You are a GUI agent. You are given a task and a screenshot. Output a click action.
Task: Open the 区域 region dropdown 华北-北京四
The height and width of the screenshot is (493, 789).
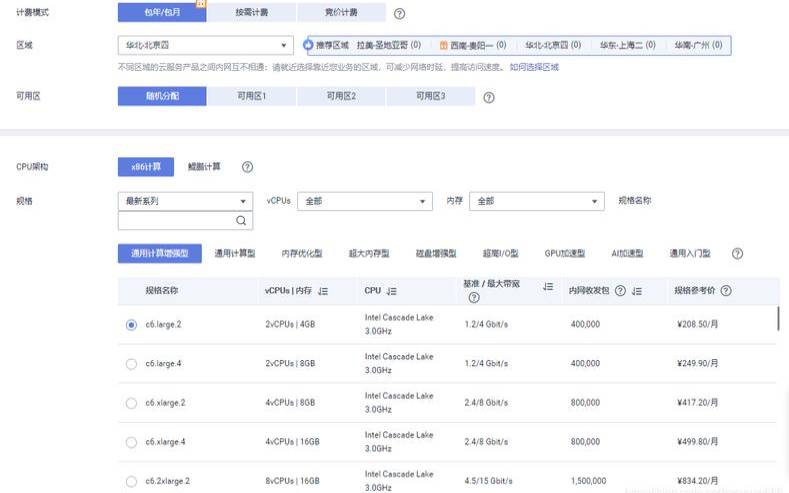click(206, 45)
